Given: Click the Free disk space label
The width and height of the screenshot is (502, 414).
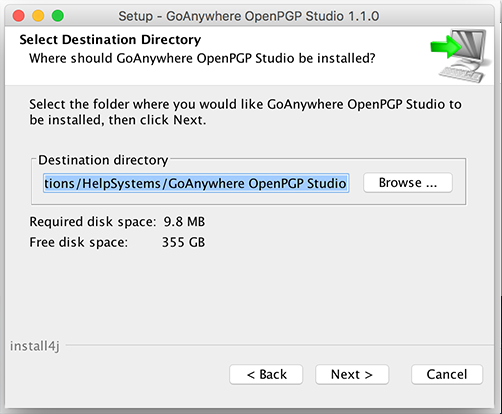Looking at the screenshot, I should [x=78, y=242].
